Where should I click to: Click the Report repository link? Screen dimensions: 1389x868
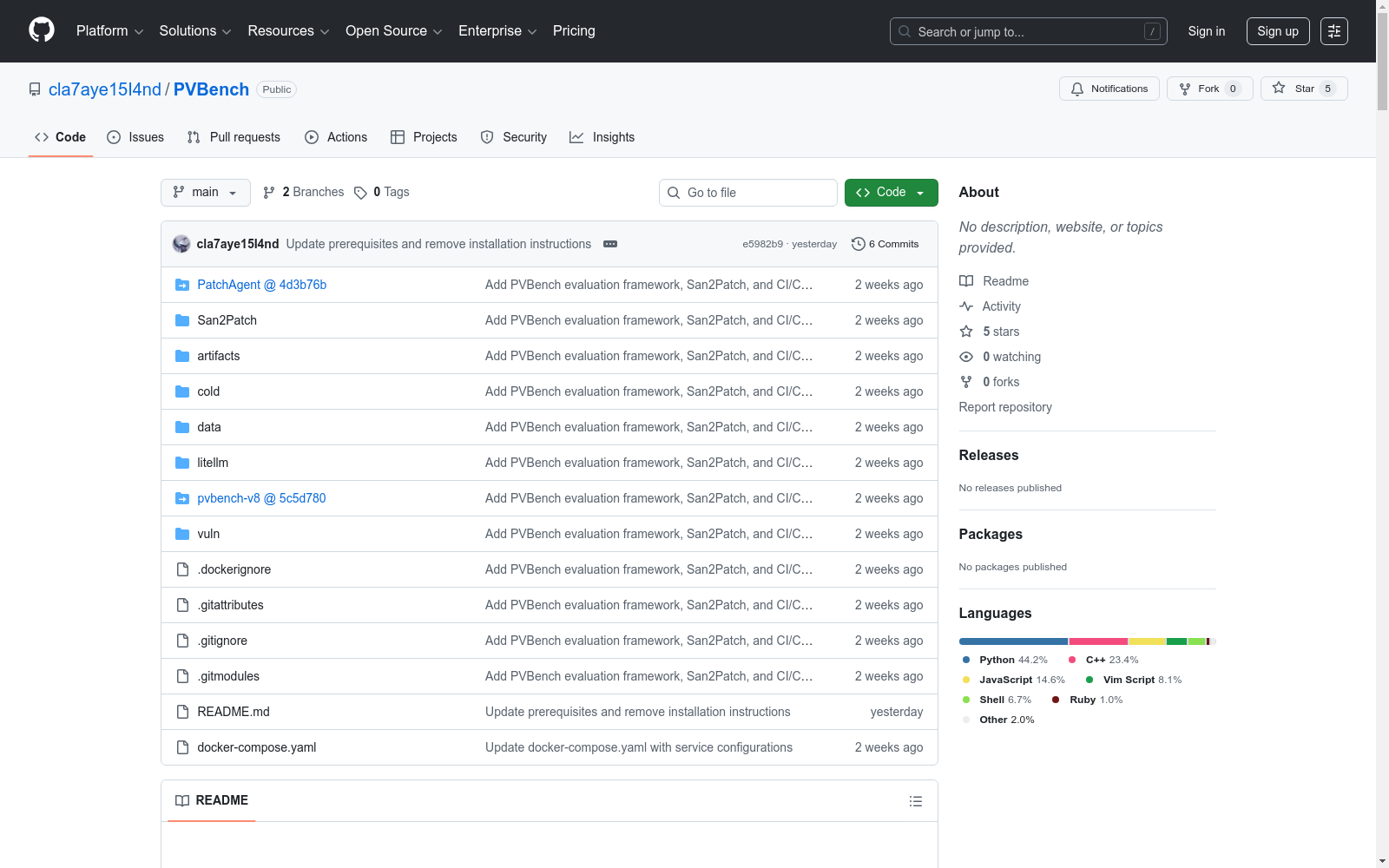click(x=1005, y=407)
